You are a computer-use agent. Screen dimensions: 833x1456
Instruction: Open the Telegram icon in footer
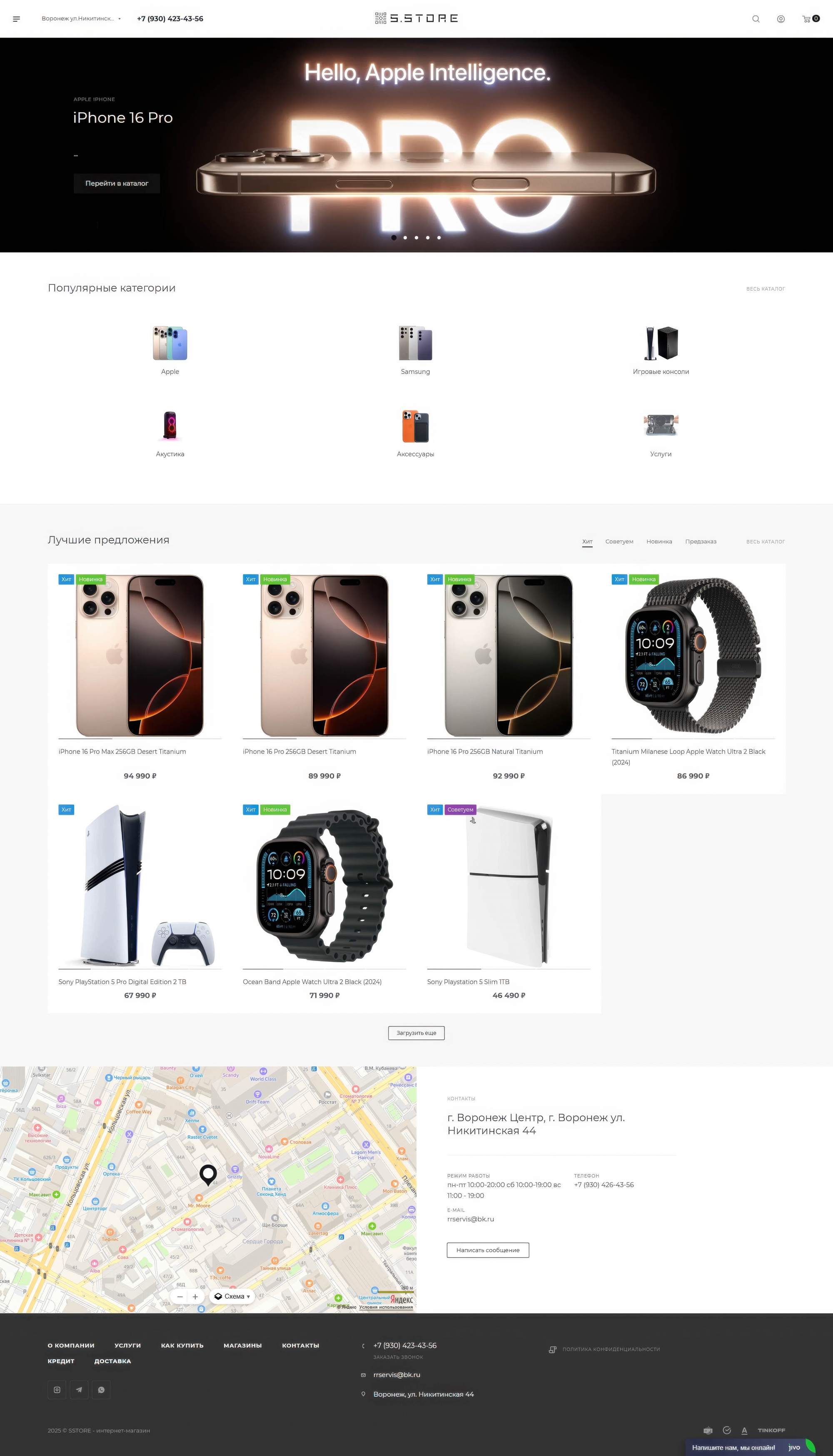point(79,1390)
